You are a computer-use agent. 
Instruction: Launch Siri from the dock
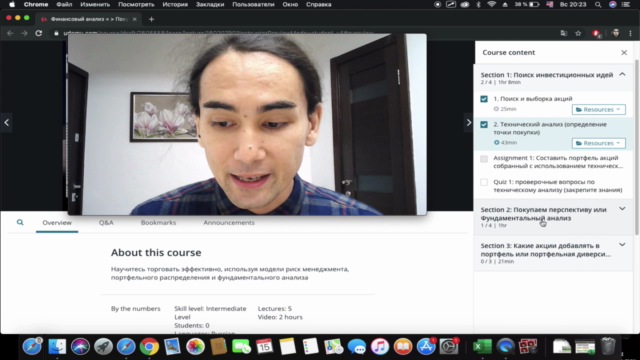click(80, 347)
